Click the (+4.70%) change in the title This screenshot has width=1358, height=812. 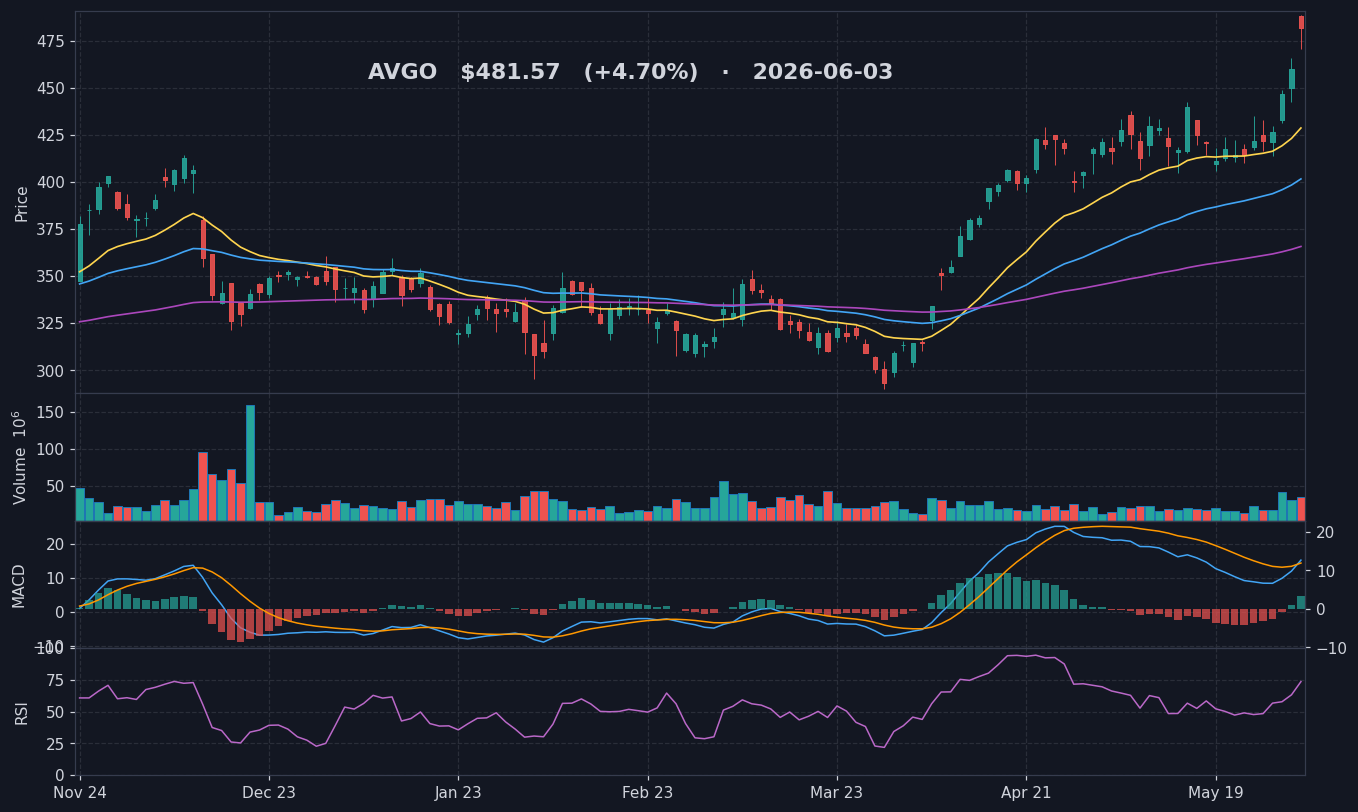tap(640, 73)
